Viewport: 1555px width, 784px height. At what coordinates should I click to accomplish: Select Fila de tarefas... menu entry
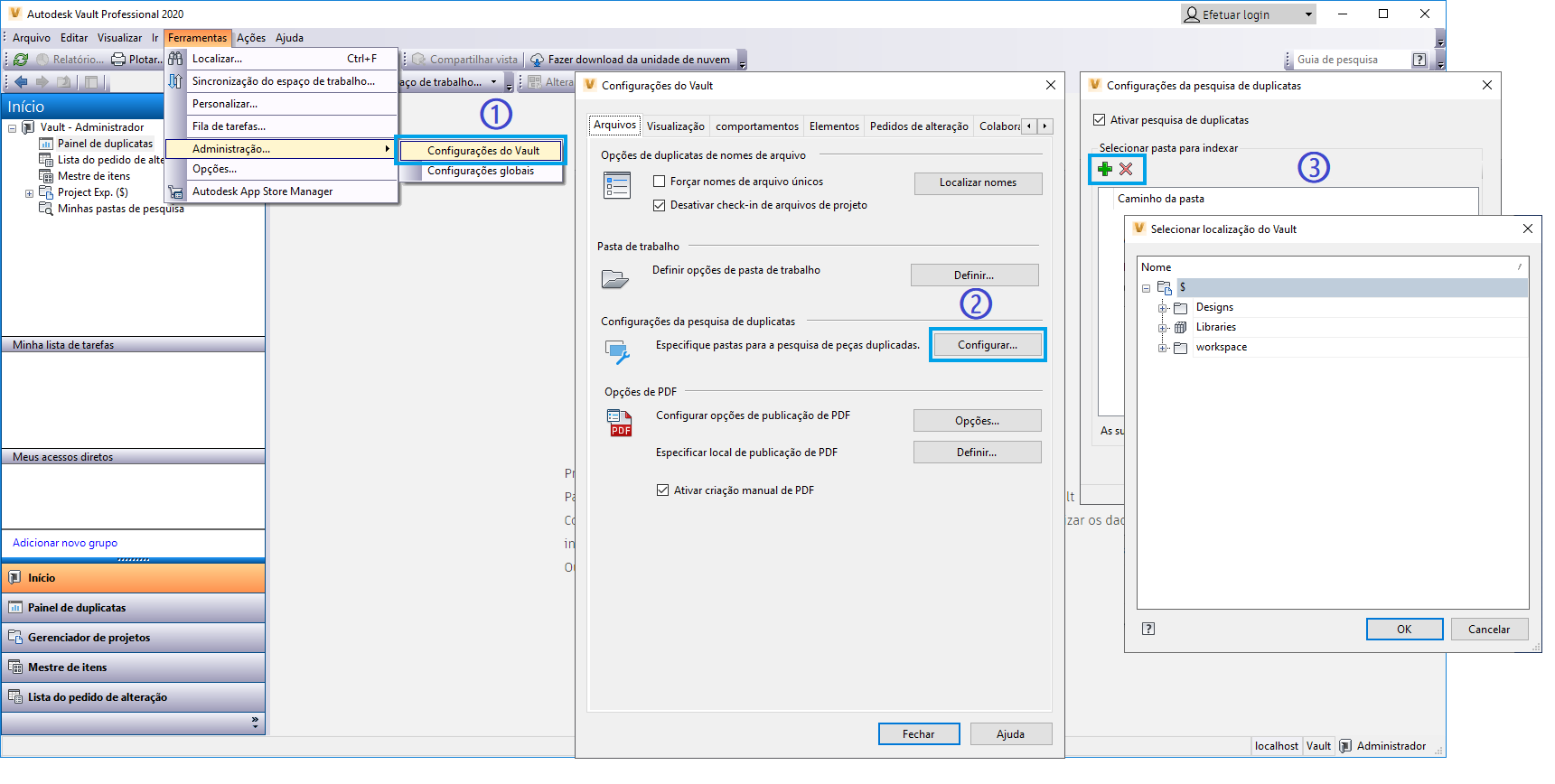[x=282, y=126]
